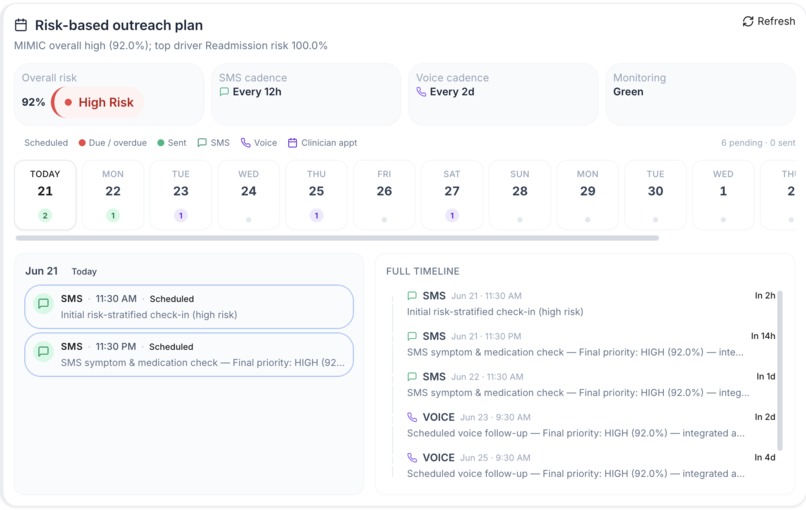Click the Voice cadence phone icon
Image resolution: width=806 pixels, height=510 pixels.
421,92
